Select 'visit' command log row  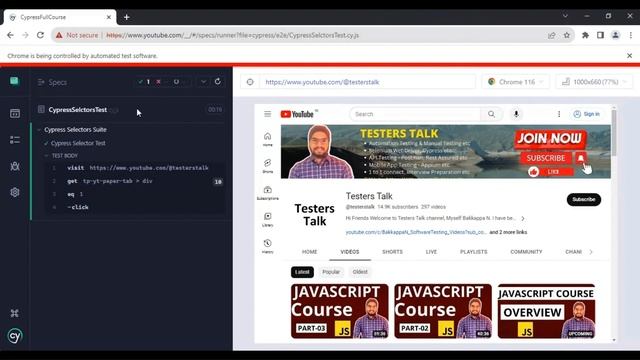coord(135,168)
